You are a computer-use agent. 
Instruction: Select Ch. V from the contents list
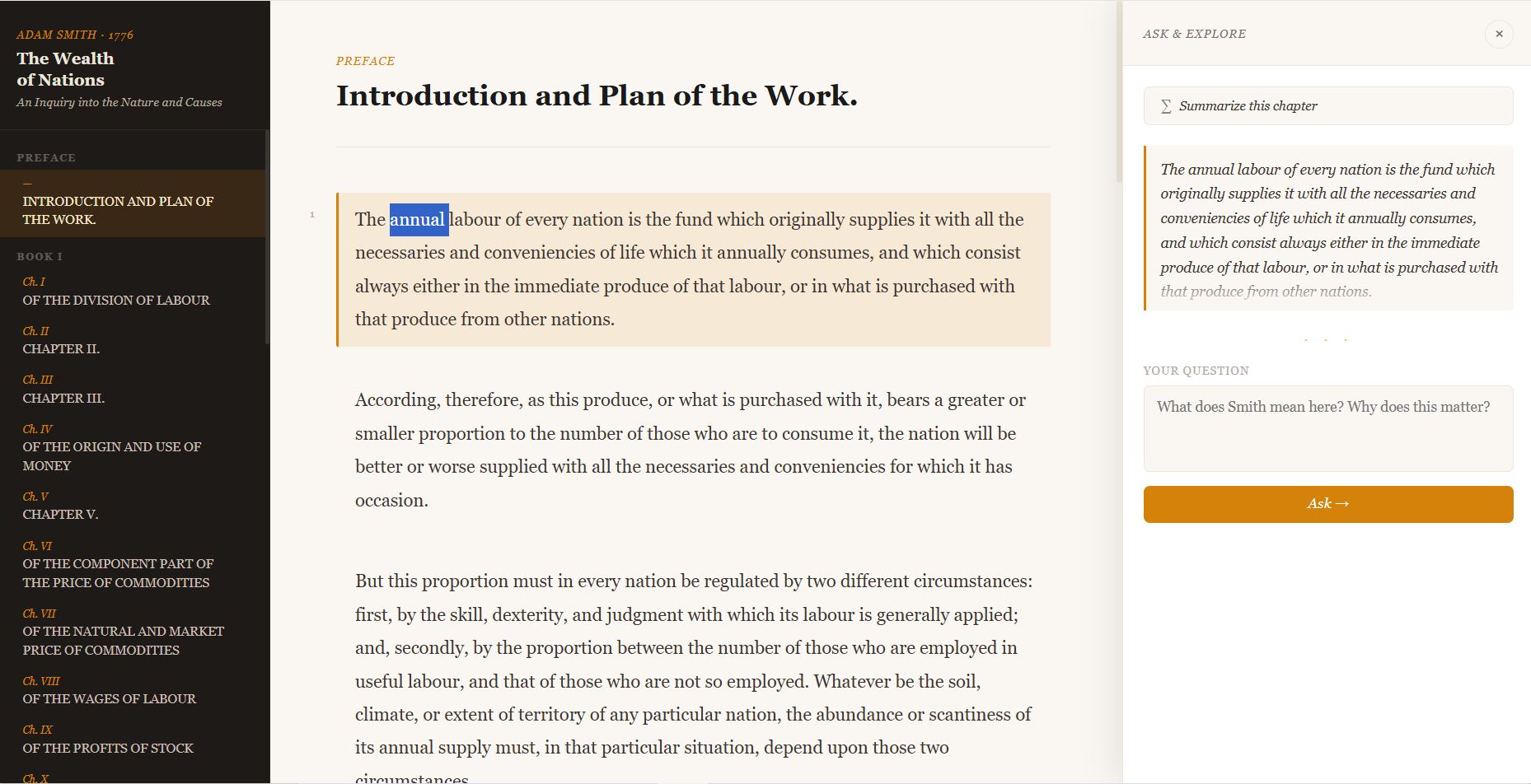pos(60,506)
